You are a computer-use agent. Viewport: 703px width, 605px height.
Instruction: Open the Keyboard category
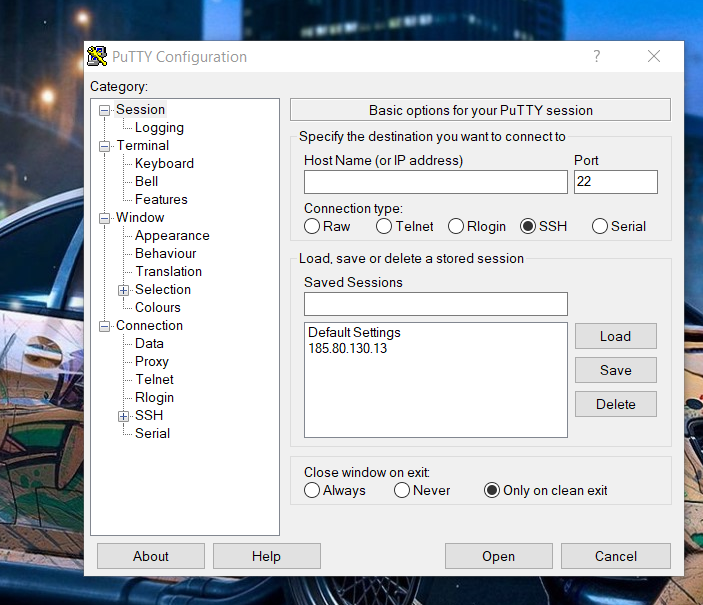(x=164, y=164)
